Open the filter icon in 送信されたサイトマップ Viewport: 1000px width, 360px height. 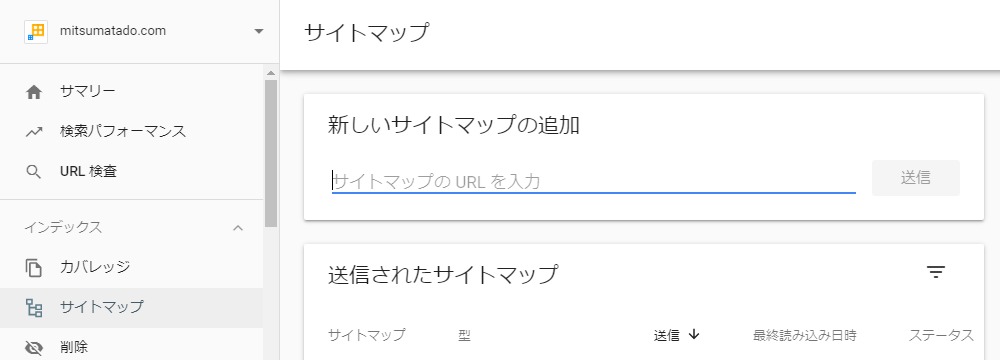click(x=936, y=273)
